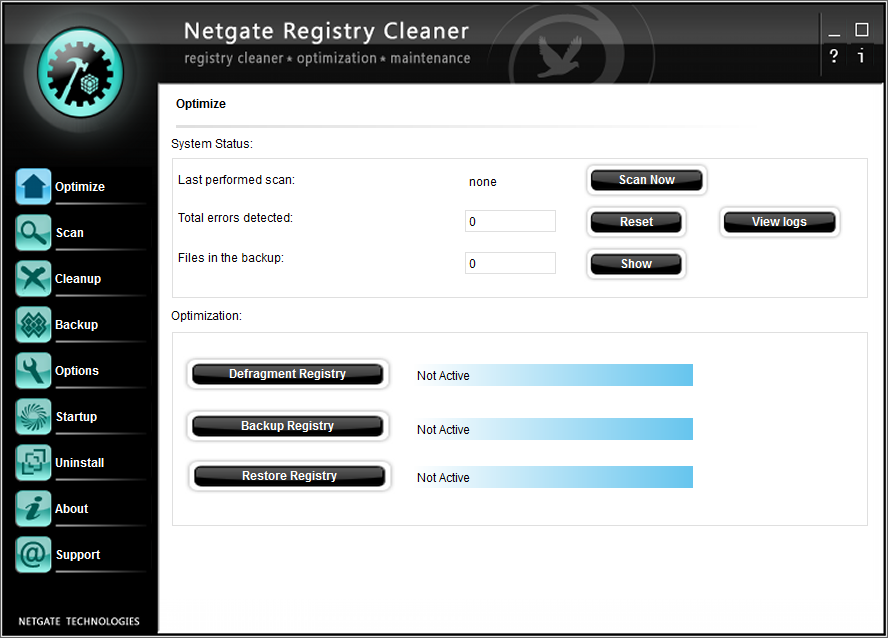Click the Defragment Registry progress bar
Image resolution: width=888 pixels, height=638 pixels.
pyautogui.click(x=554, y=375)
